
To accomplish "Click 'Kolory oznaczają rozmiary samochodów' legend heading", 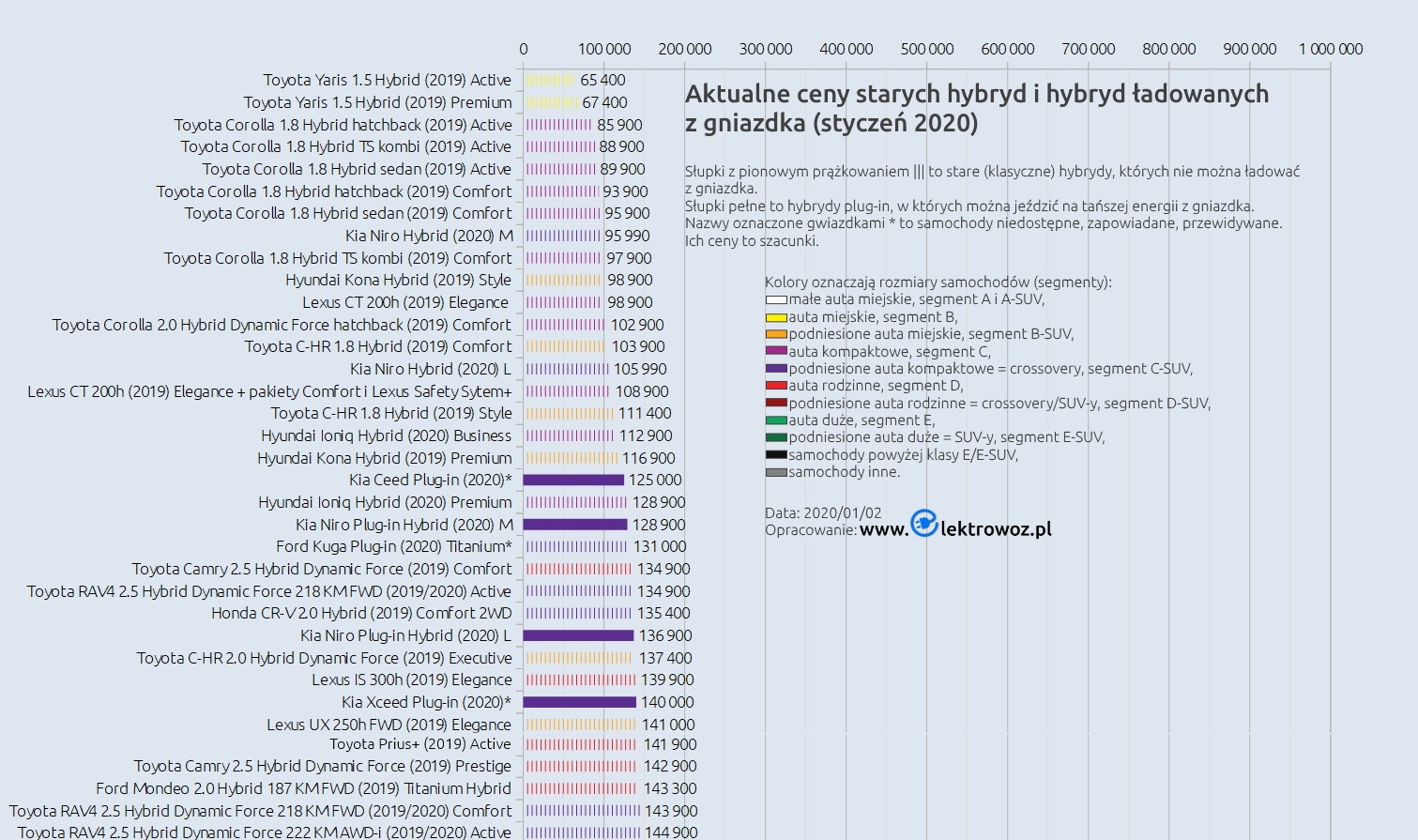I will 938,283.
